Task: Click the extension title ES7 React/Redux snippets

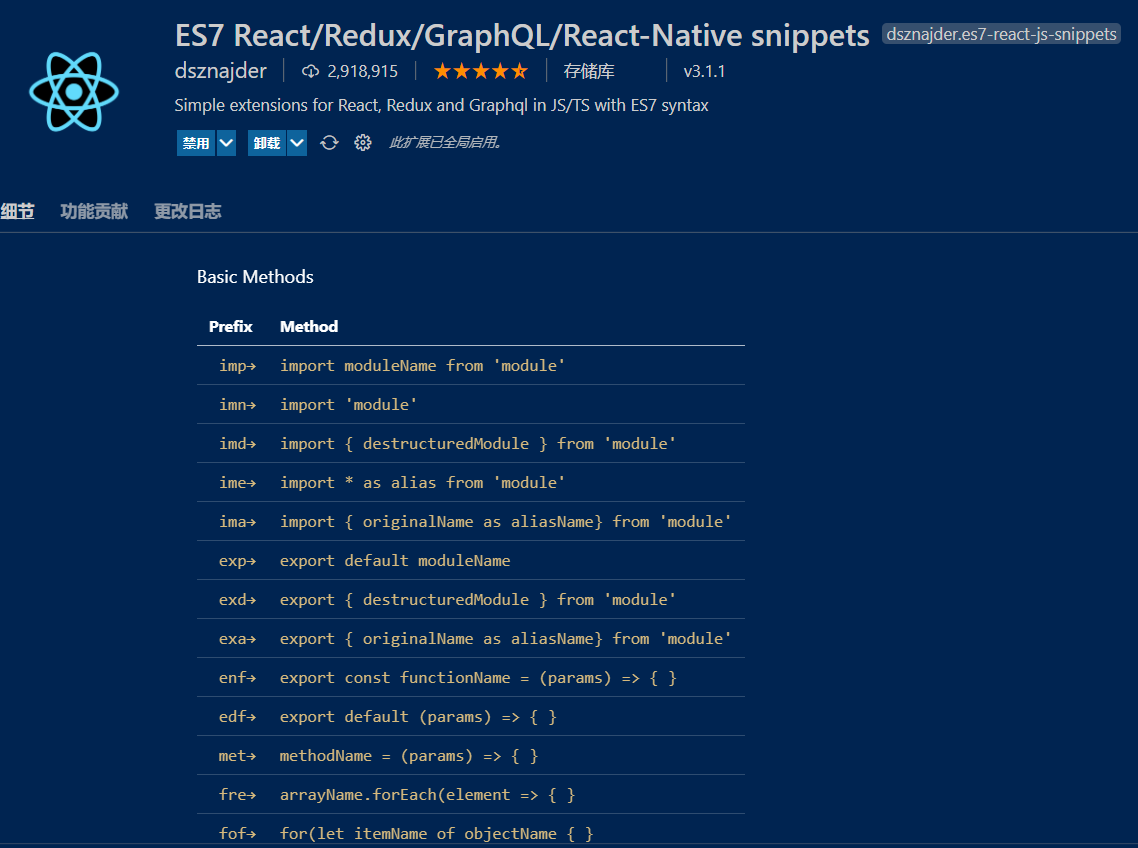Action: pyautogui.click(x=522, y=35)
